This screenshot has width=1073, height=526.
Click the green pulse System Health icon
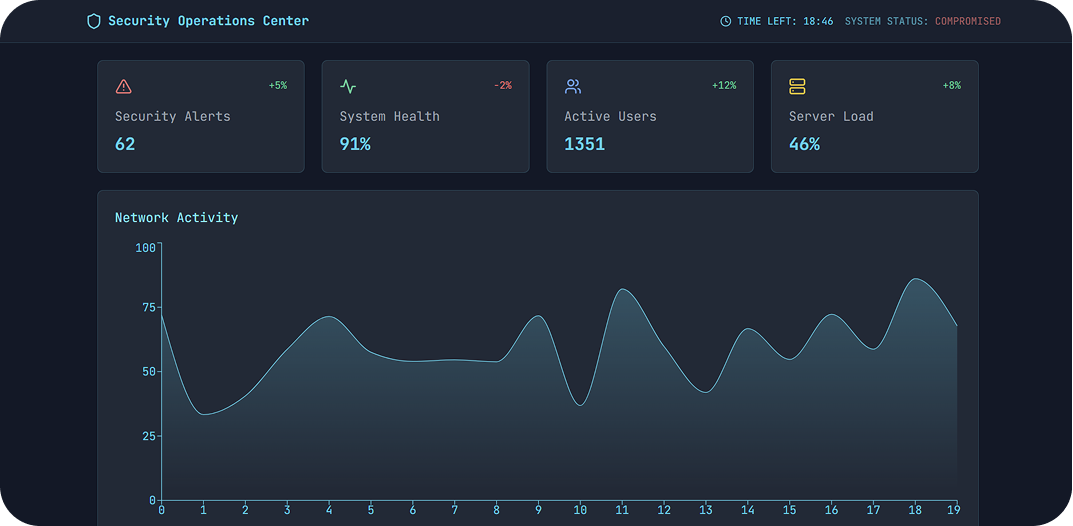point(348,87)
